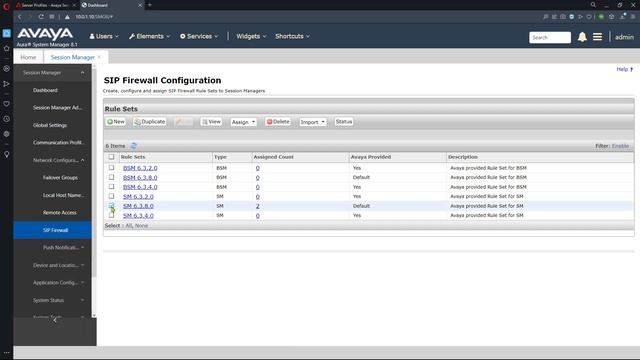
Task: Collapse the Session Manager sidebar section
Action: point(82,73)
